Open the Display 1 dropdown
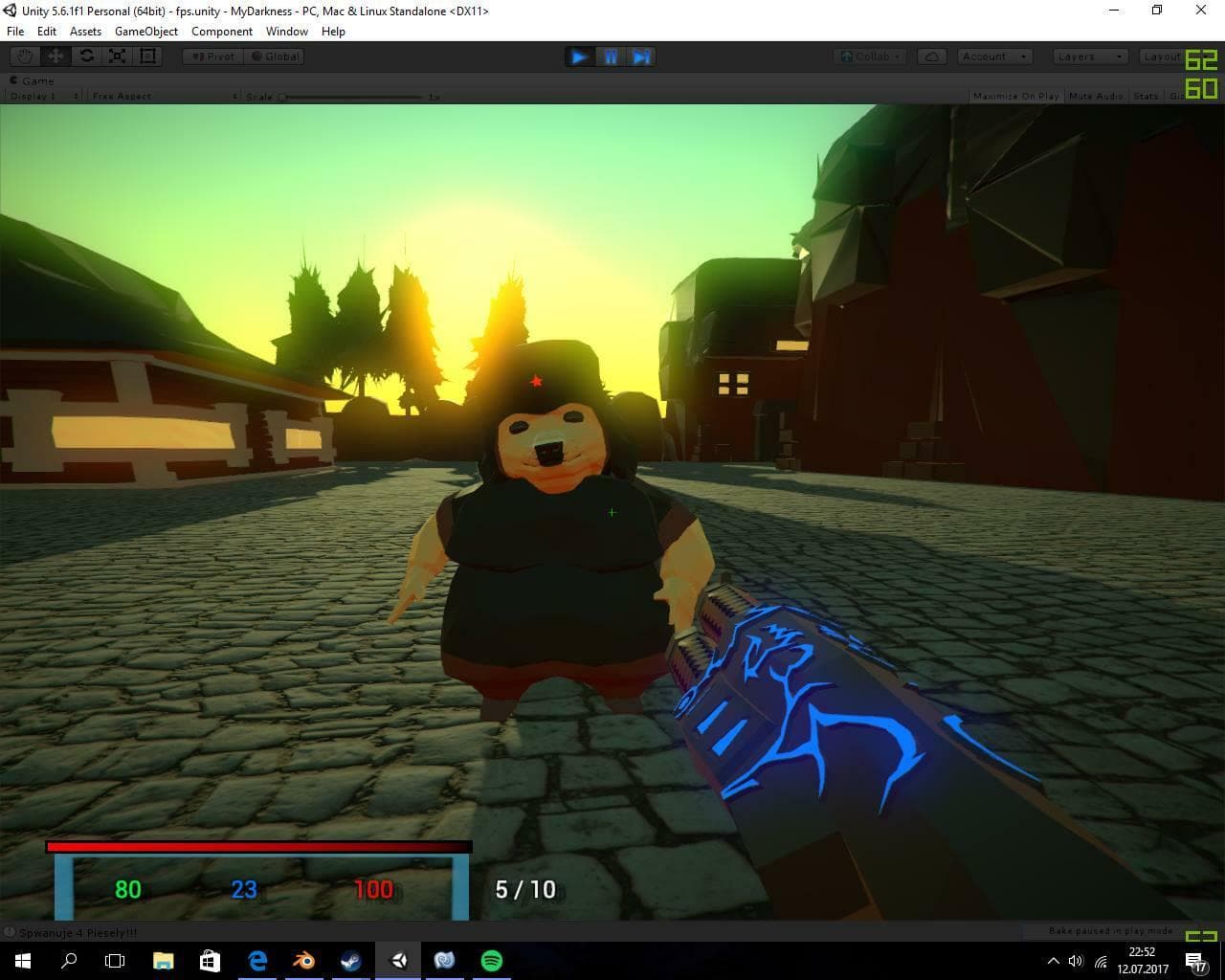Image resolution: width=1225 pixels, height=980 pixels. pyautogui.click(x=45, y=96)
